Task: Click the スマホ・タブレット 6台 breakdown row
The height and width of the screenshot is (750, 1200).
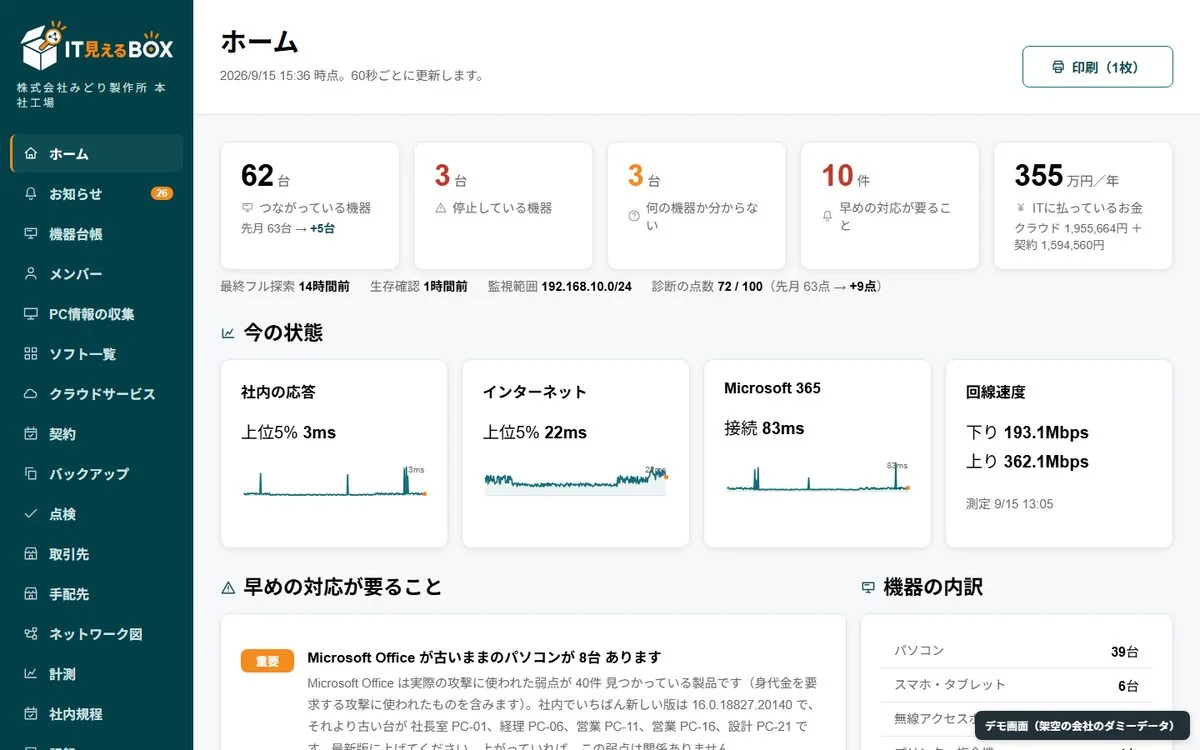Action: (x=1016, y=685)
